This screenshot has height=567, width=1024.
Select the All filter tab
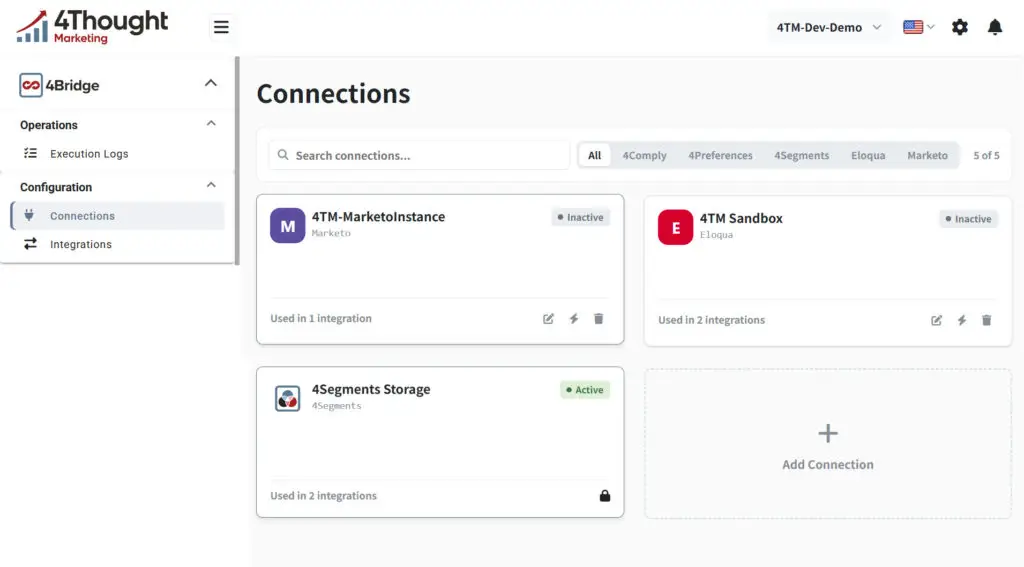coord(594,155)
